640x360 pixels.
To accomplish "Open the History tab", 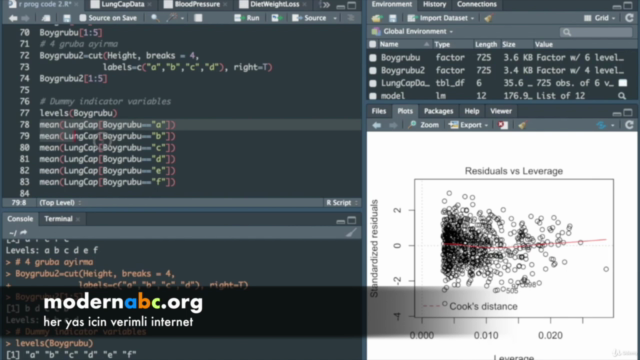I will click(x=434, y=4).
